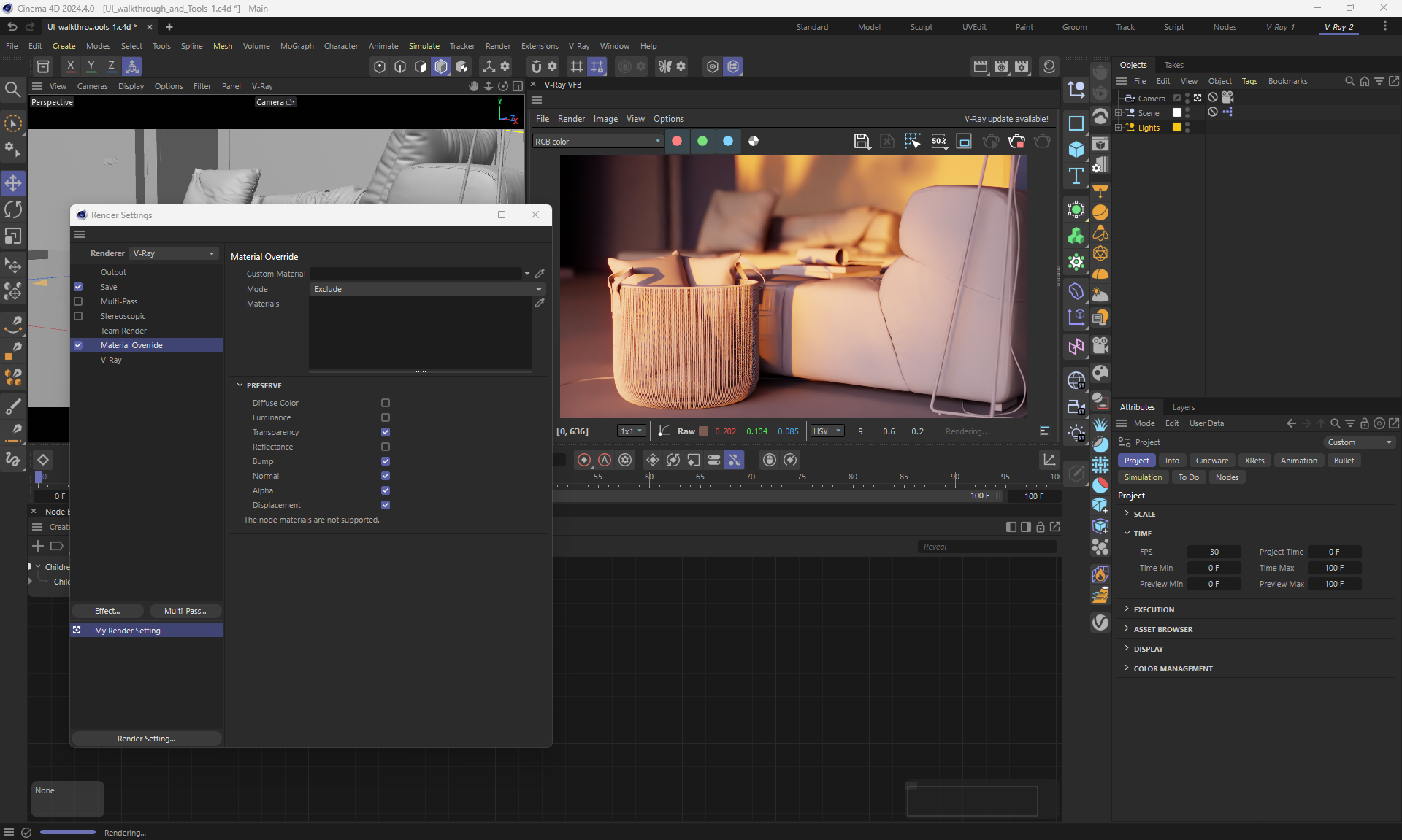Uncheck the Transparency preserve checkbox
This screenshot has width=1402, height=840.
click(386, 432)
